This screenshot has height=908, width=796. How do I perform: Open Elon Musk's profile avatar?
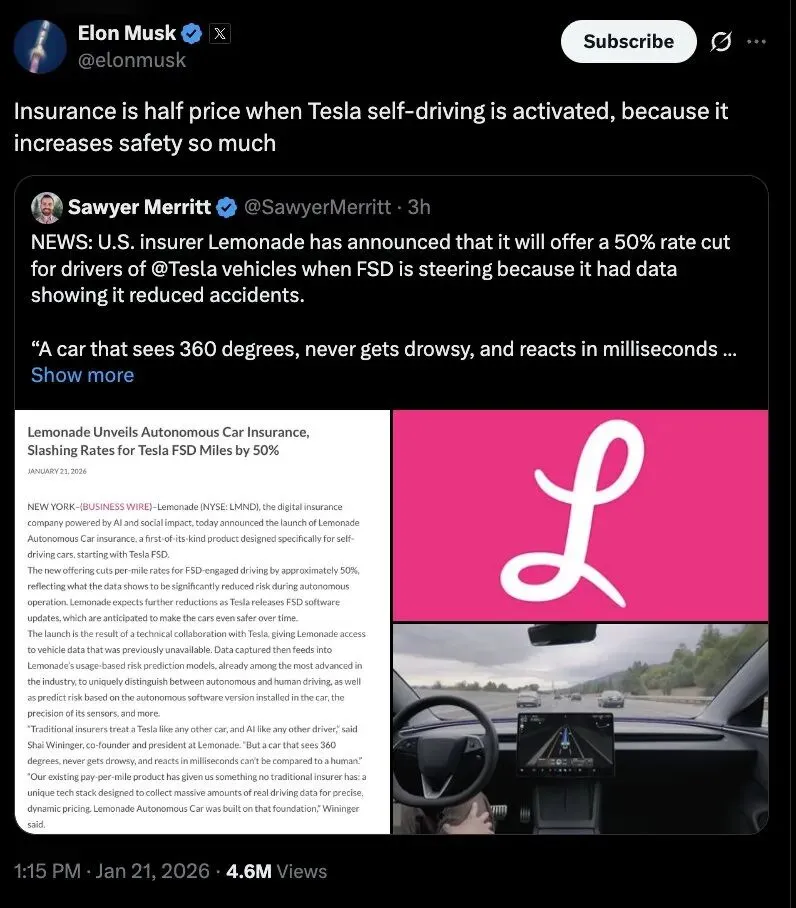click(x=40, y=46)
